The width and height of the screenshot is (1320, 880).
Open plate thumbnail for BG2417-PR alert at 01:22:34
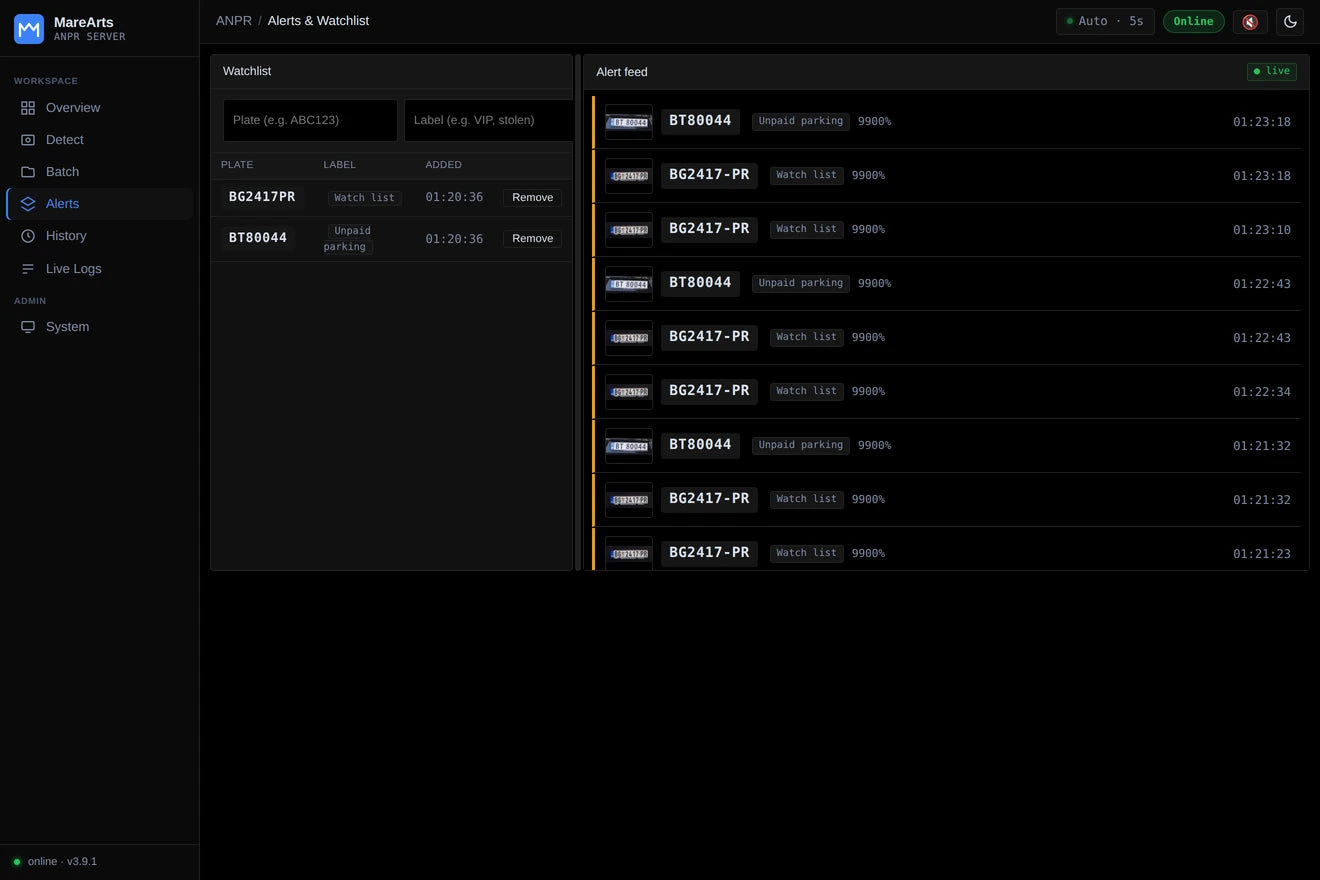[x=629, y=392]
